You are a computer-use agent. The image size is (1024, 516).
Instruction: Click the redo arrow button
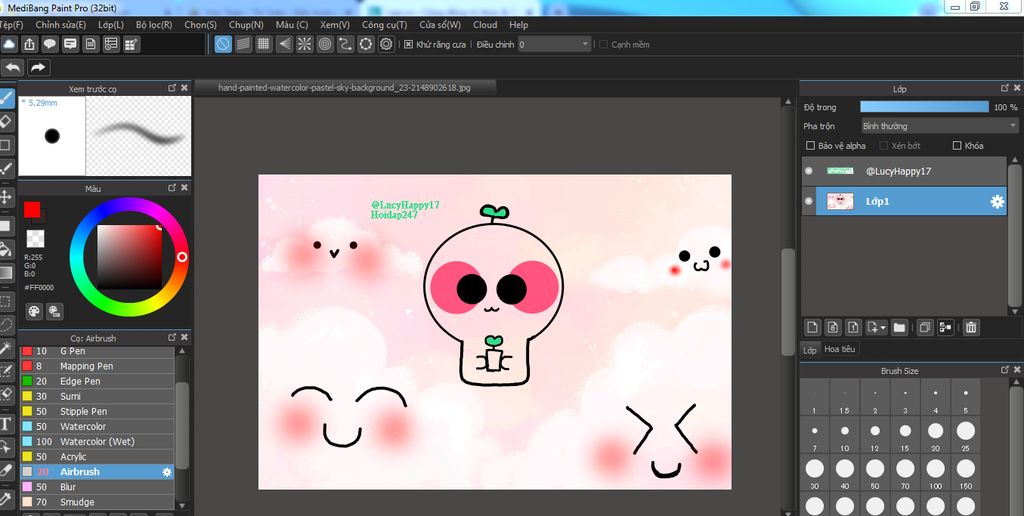(x=38, y=68)
